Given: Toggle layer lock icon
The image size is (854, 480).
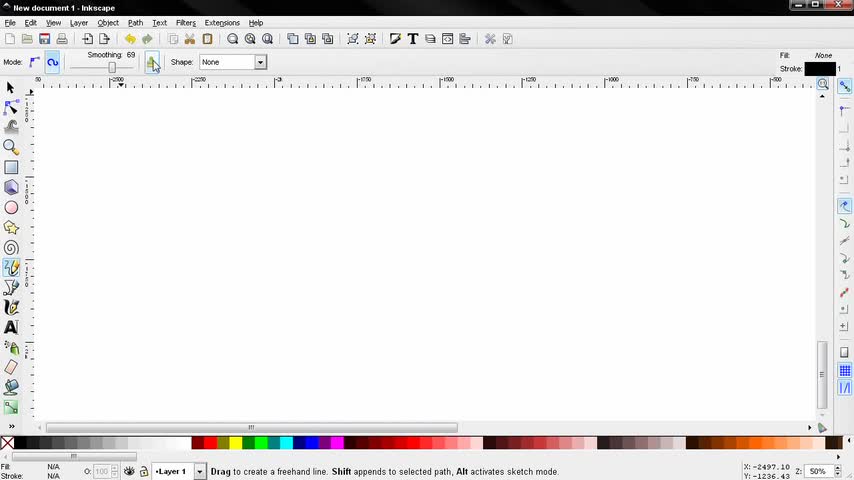Looking at the screenshot, I should [x=144, y=471].
